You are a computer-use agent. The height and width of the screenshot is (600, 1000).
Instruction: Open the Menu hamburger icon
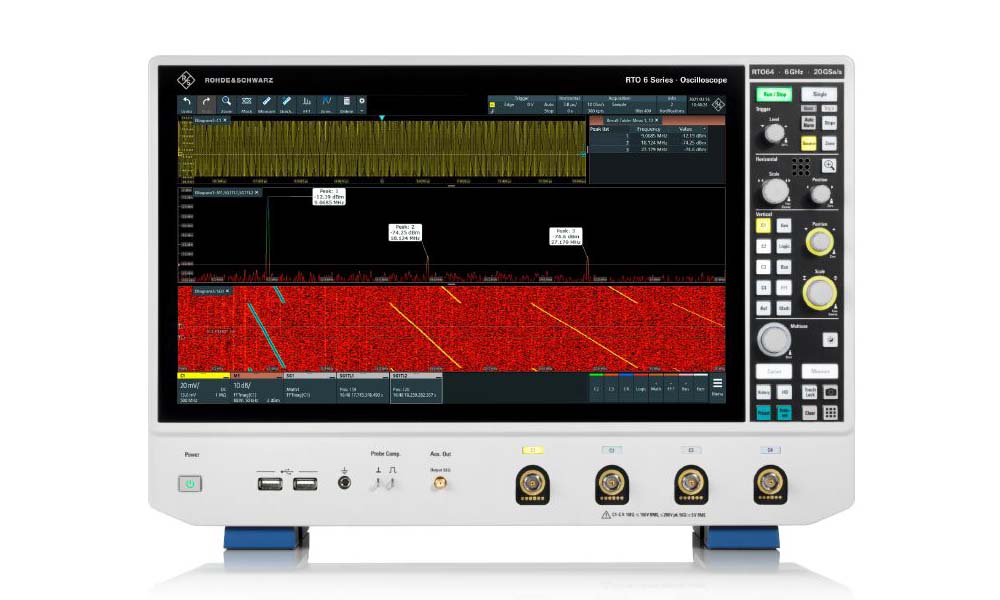pos(717,383)
